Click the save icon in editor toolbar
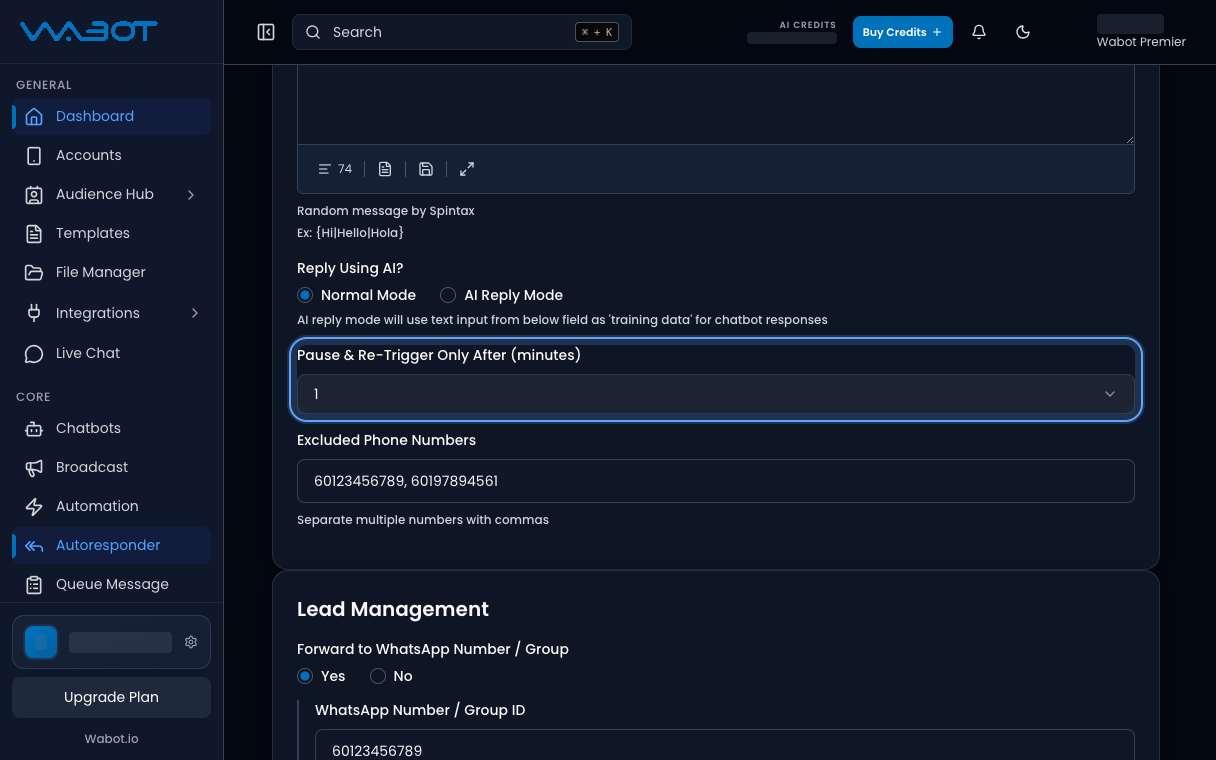 pyautogui.click(x=426, y=169)
